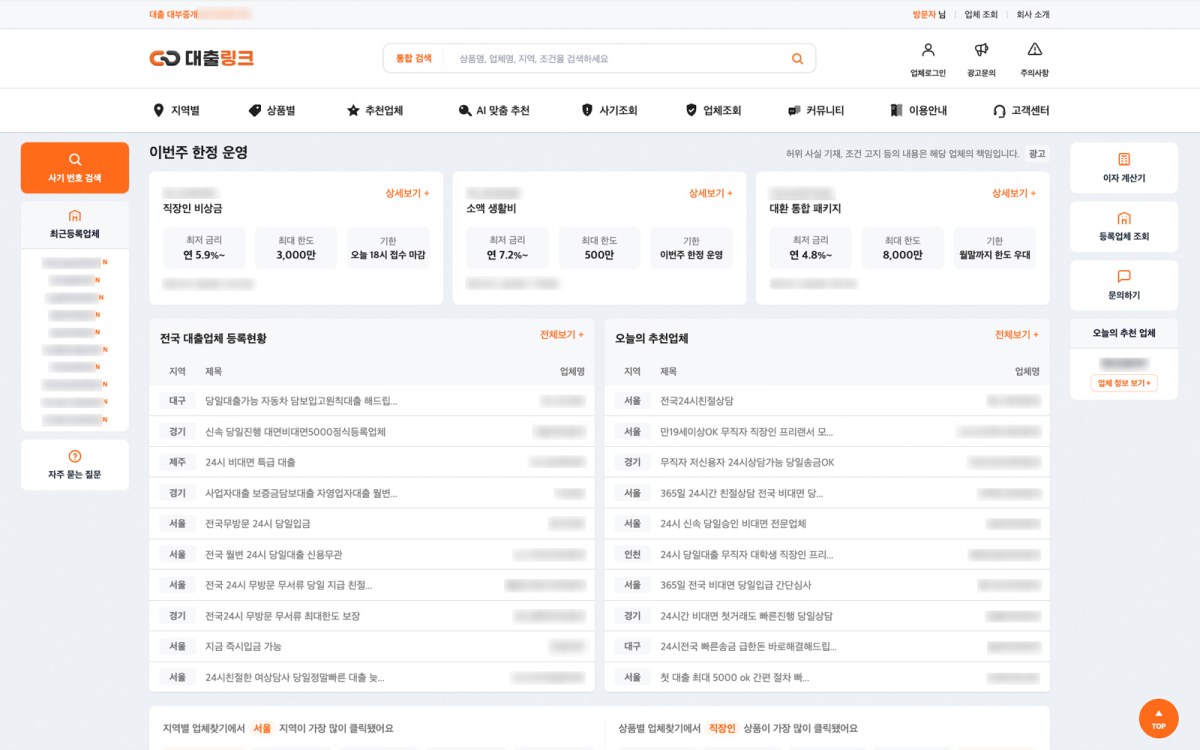Open 상품별 menu

click(271, 110)
